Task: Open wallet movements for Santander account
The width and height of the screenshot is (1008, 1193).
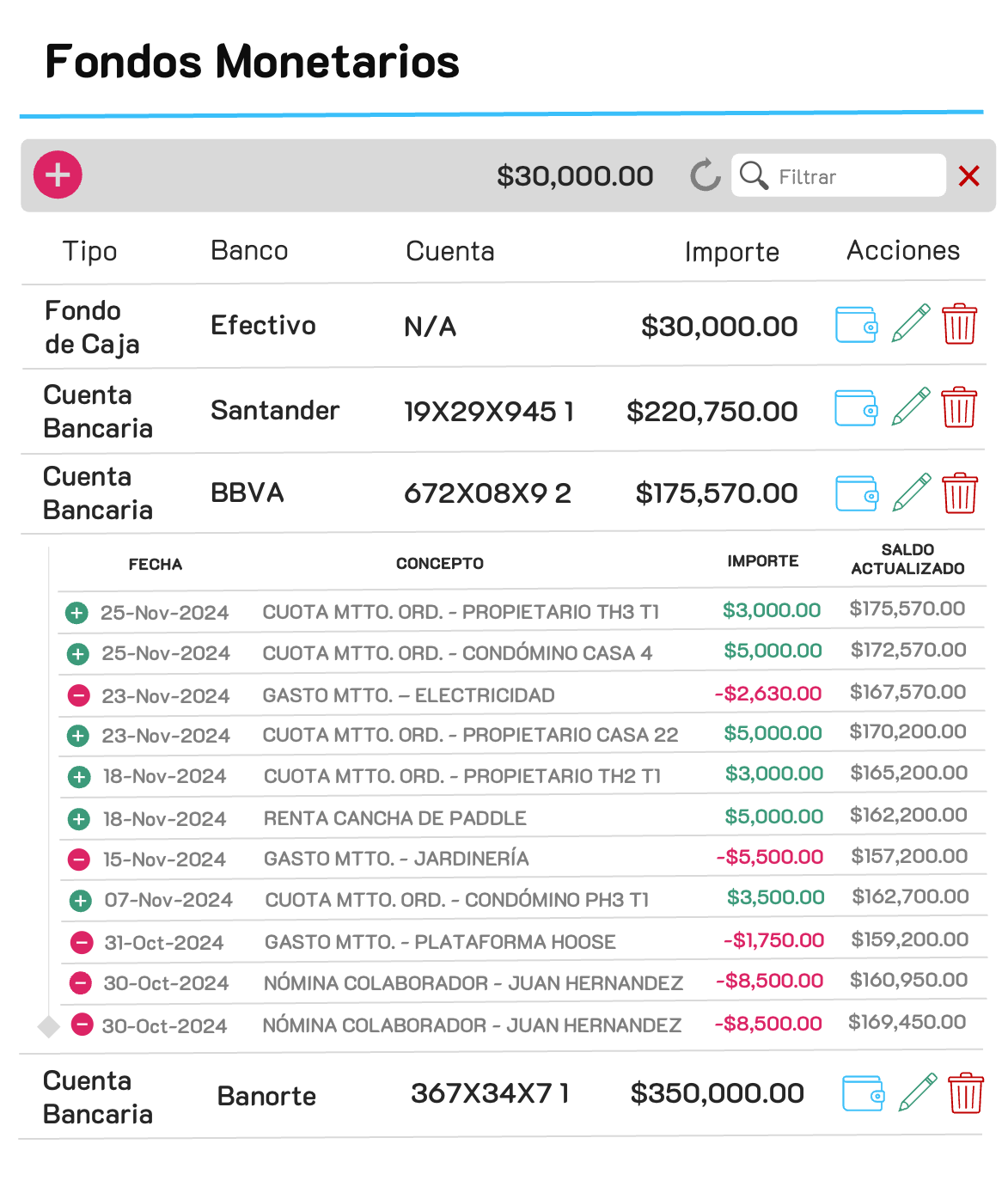Action: tap(856, 408)
